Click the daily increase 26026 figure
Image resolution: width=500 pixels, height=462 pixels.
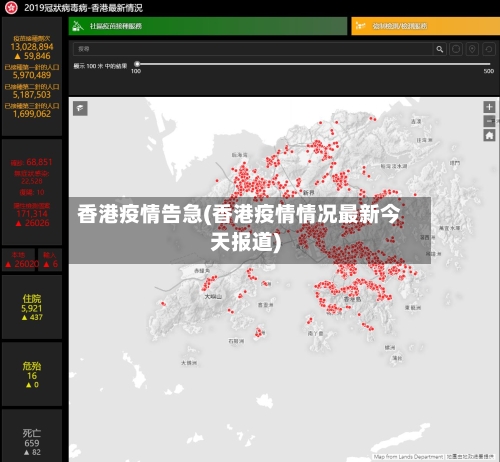pos(33,223)
